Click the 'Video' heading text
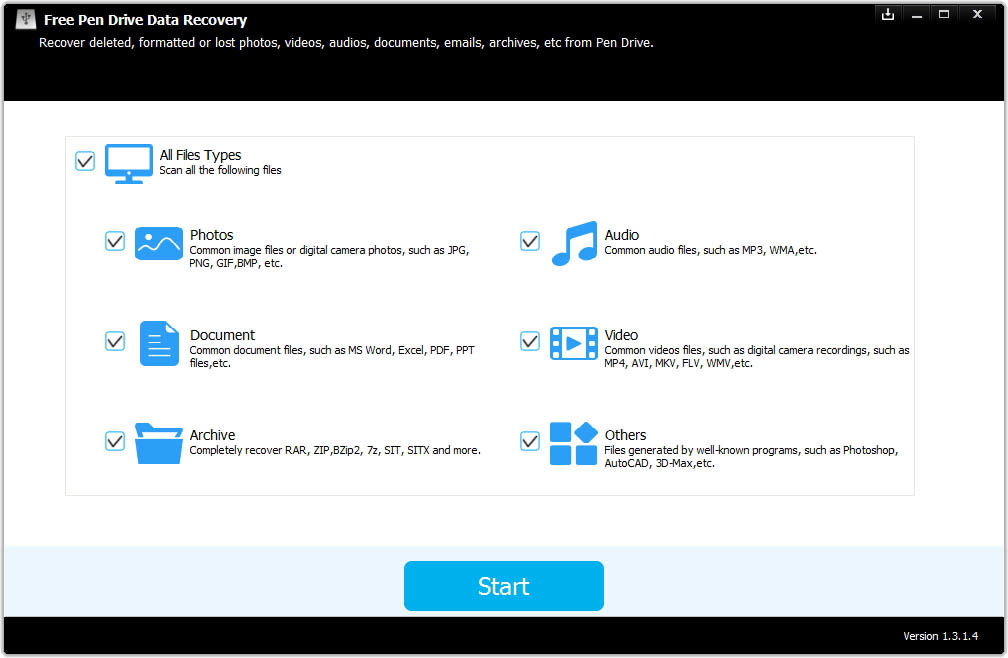 [x=621, y=335]
